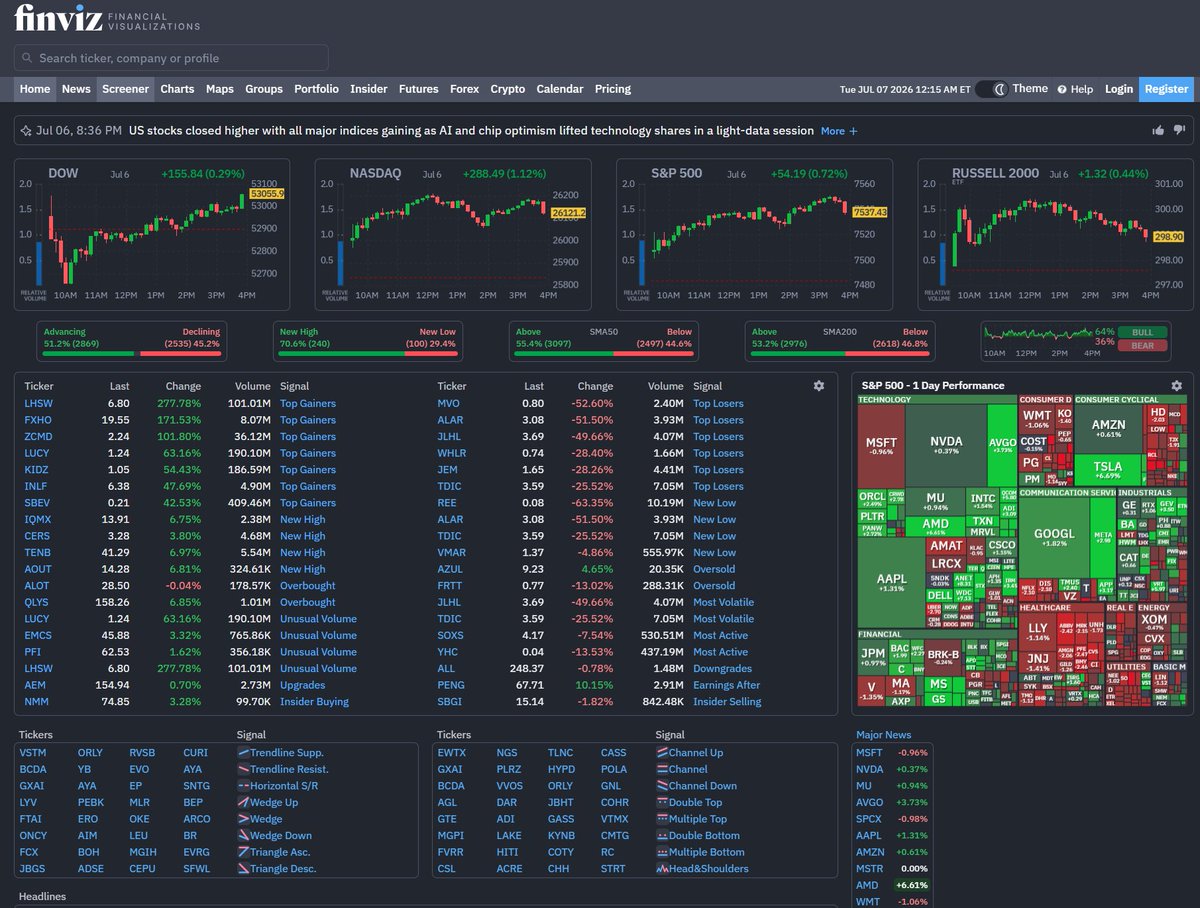Click the Help question mark icon
The height and width of the screenshot is (908, 1200).
pyautogui.click(x=1062, y=89)
